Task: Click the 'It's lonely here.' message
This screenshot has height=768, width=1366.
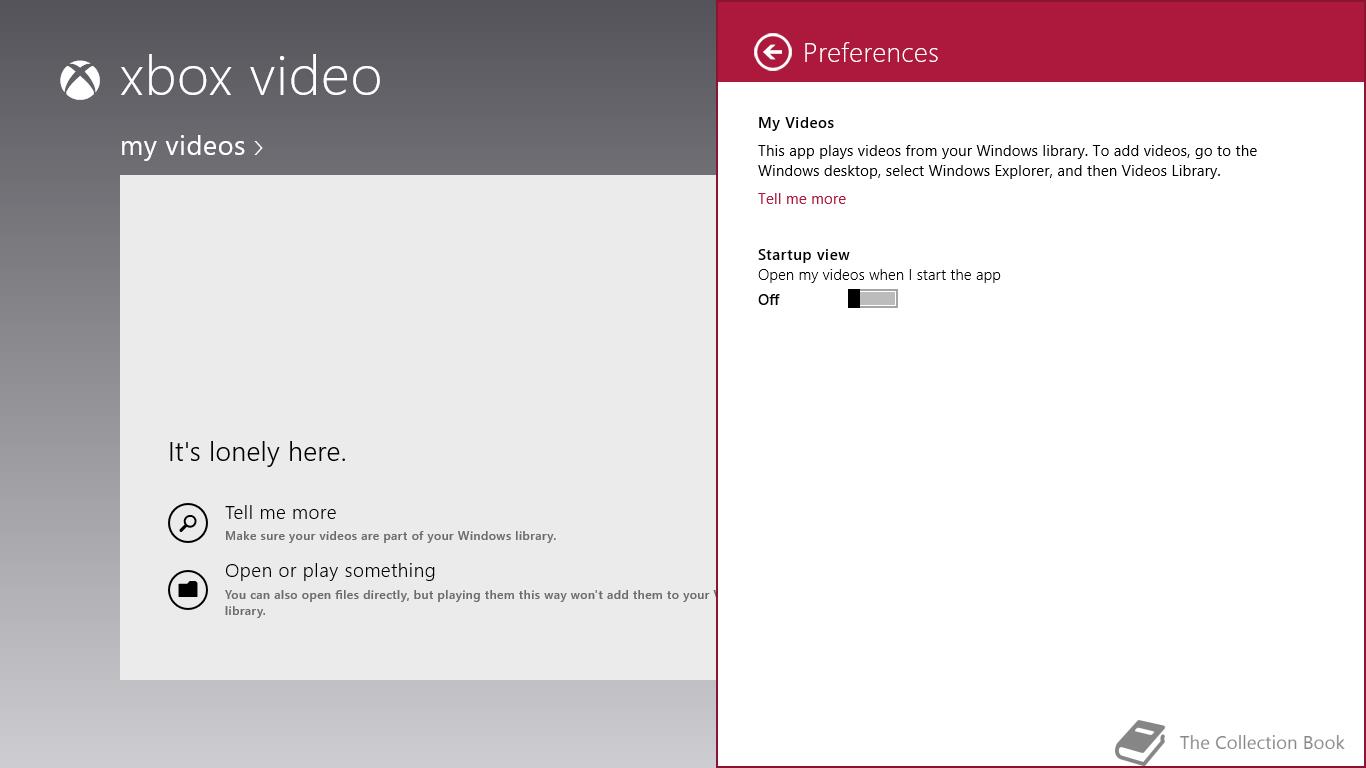Action: pyautogui.click(x=257, y=452)
